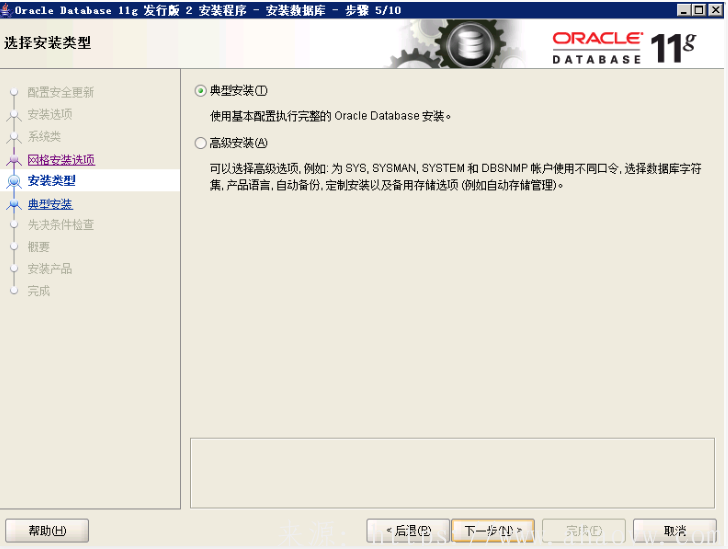Click the 配置安全更新 step in sidebar
The height and width of the screenshot is (549, 728).
coord(60,92)
